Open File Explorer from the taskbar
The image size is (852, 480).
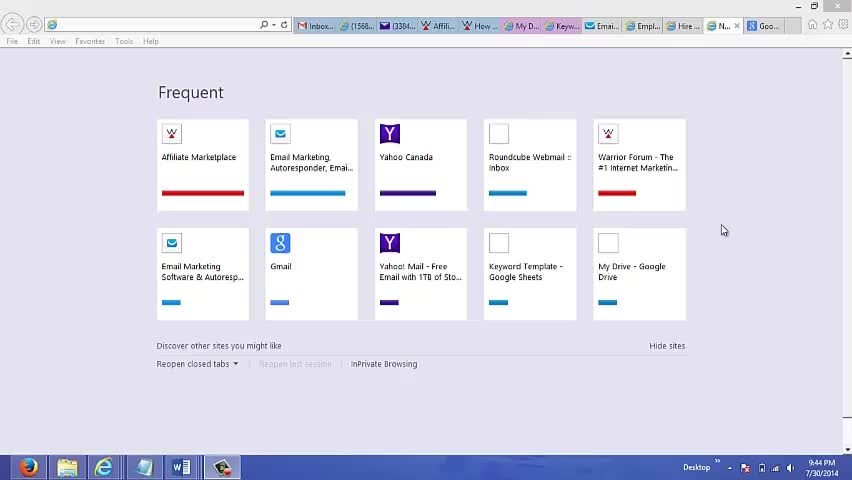[x=67, y=467]
